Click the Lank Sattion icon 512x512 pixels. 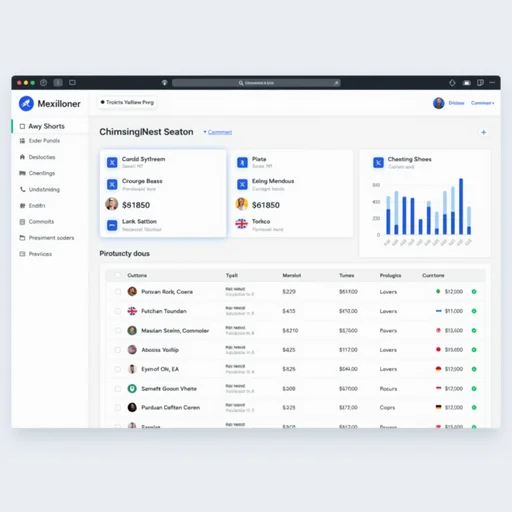tap(112, 225)
